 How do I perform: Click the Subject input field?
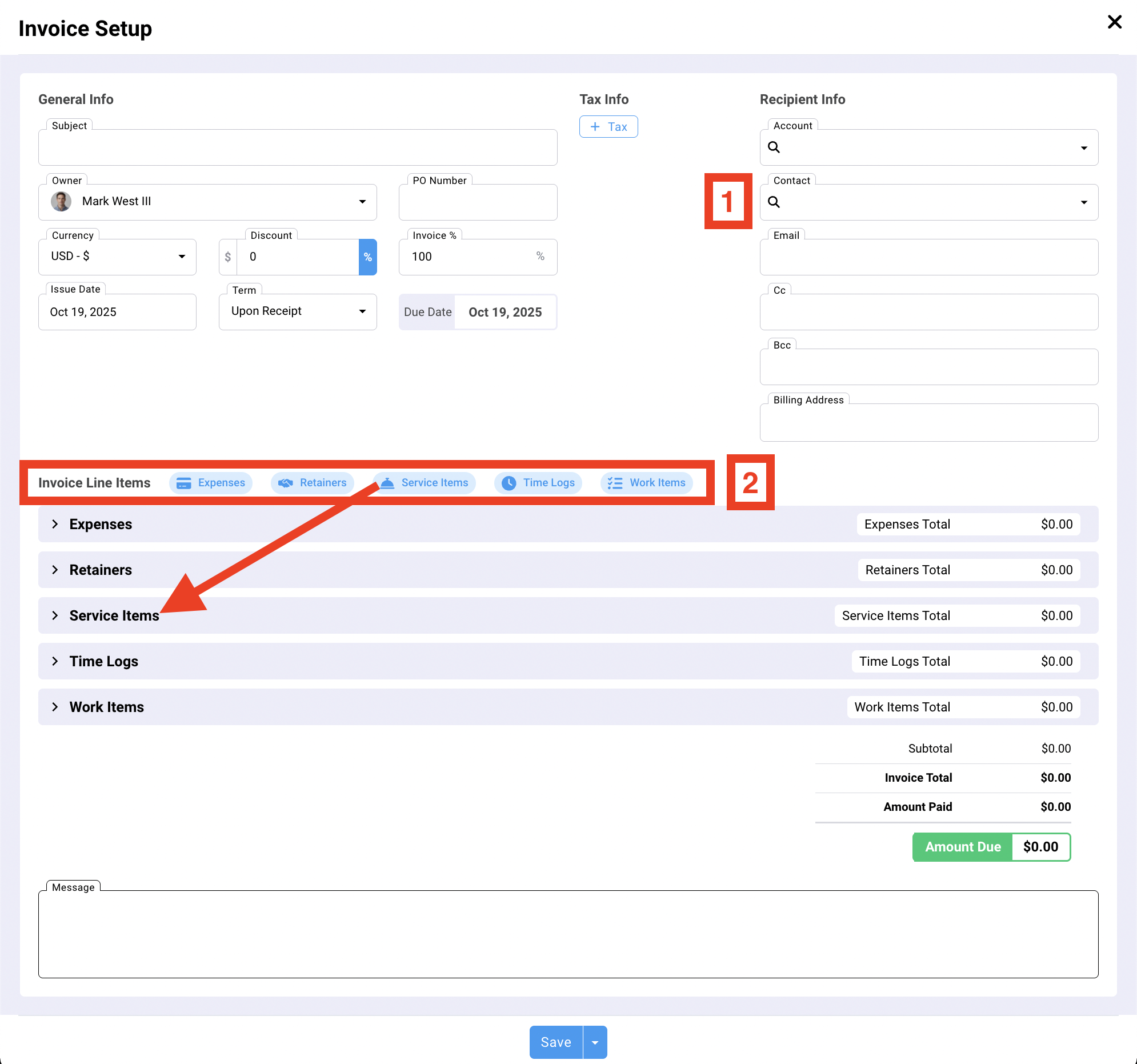pos(298,148)
